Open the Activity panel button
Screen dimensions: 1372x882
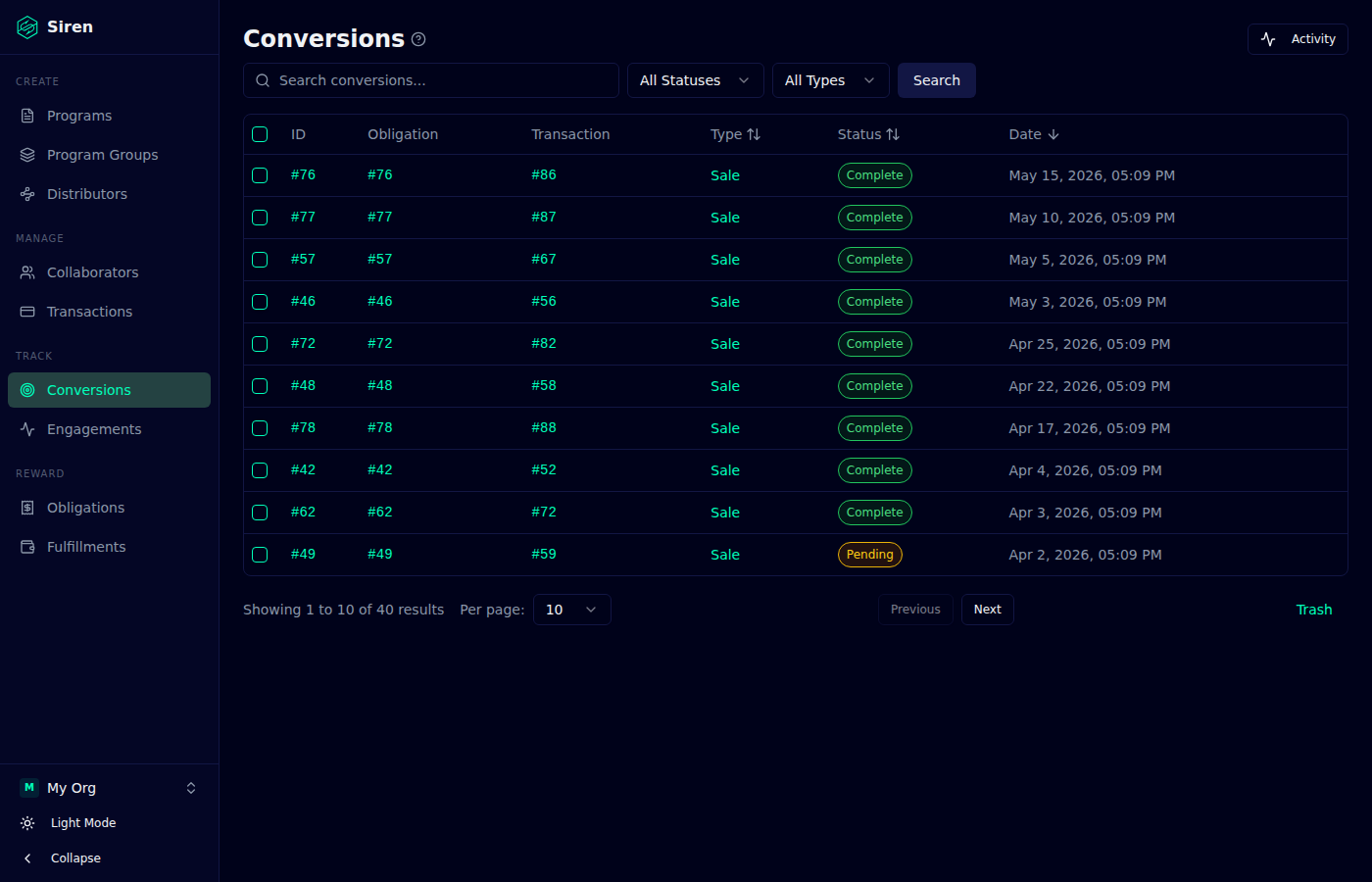(x=1298, y=39)
